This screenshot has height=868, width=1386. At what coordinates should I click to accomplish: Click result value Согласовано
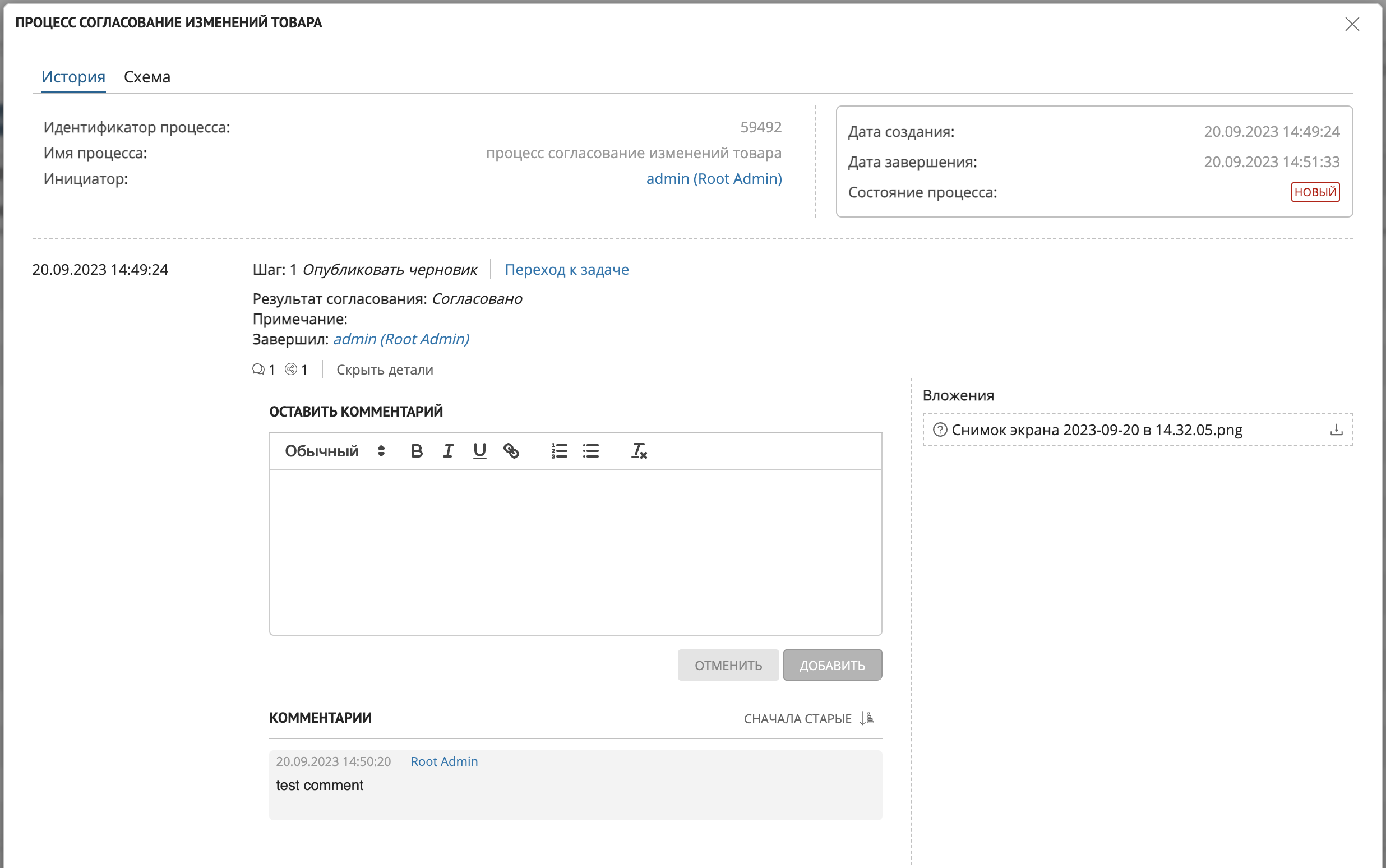tap(477, 299)
